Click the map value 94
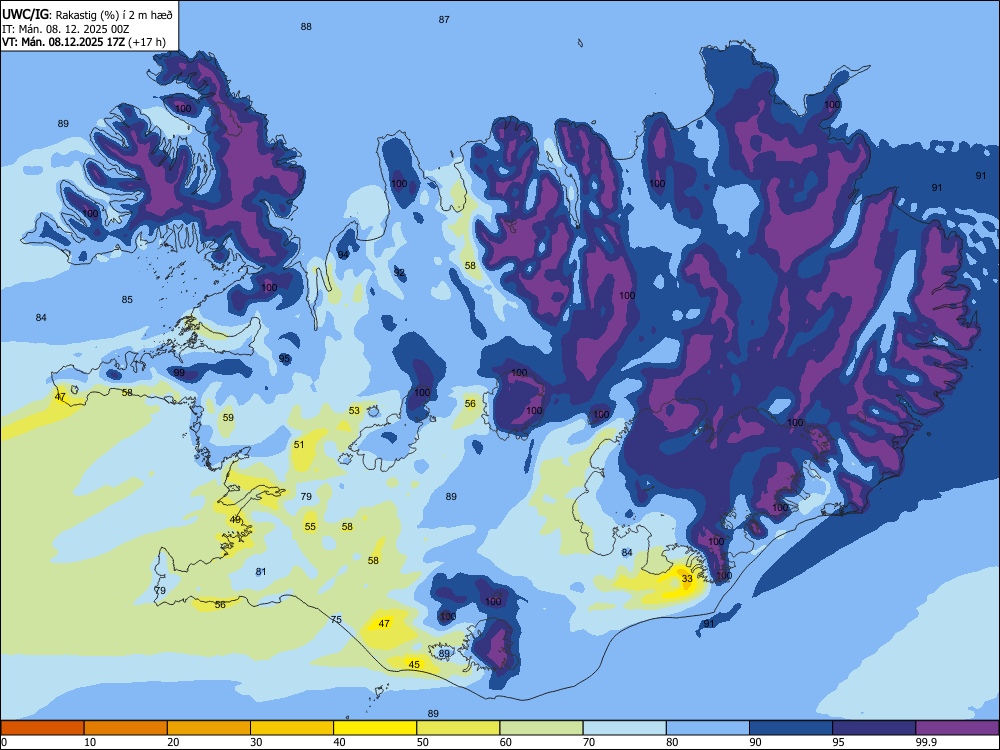This screenshot has width=1000, height=750. [344, 254]
